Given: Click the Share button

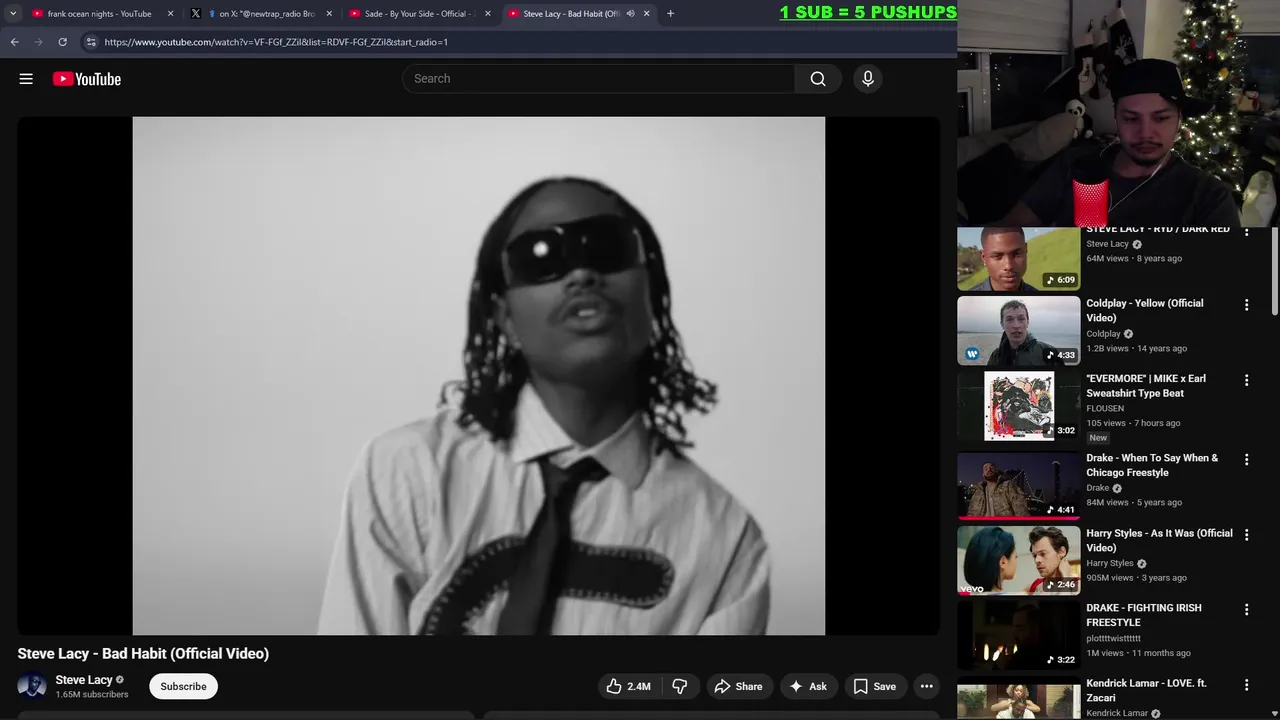Looking at the screenshot, I should (738, 686).
